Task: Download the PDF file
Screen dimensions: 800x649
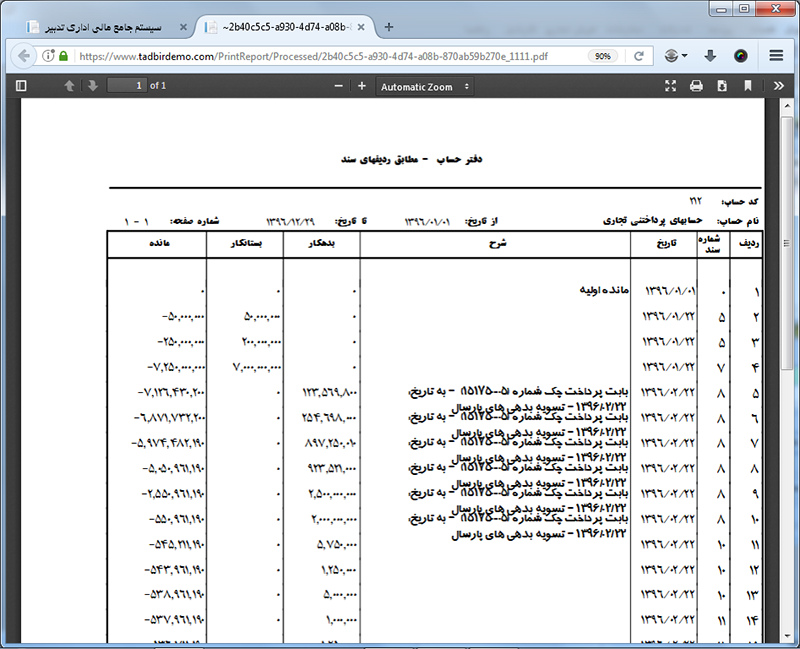Action: 721,86
